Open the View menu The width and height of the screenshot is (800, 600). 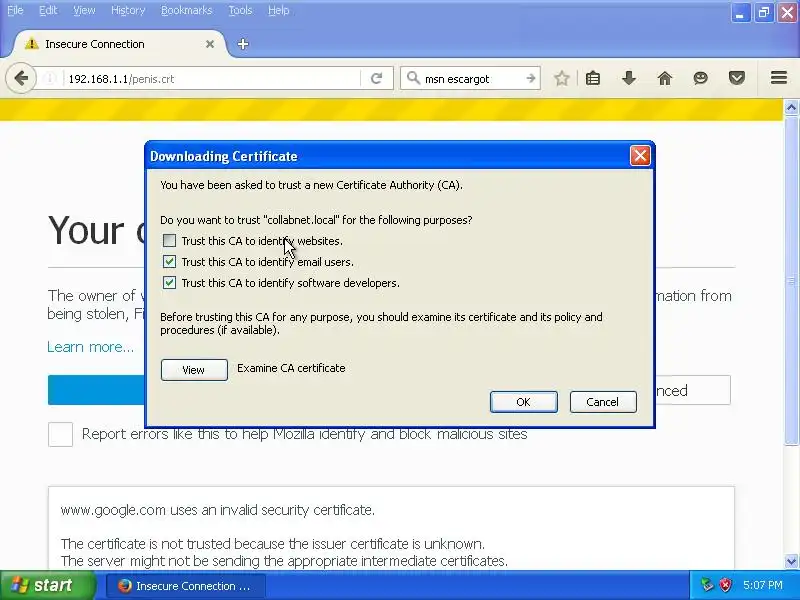point(84,10)
